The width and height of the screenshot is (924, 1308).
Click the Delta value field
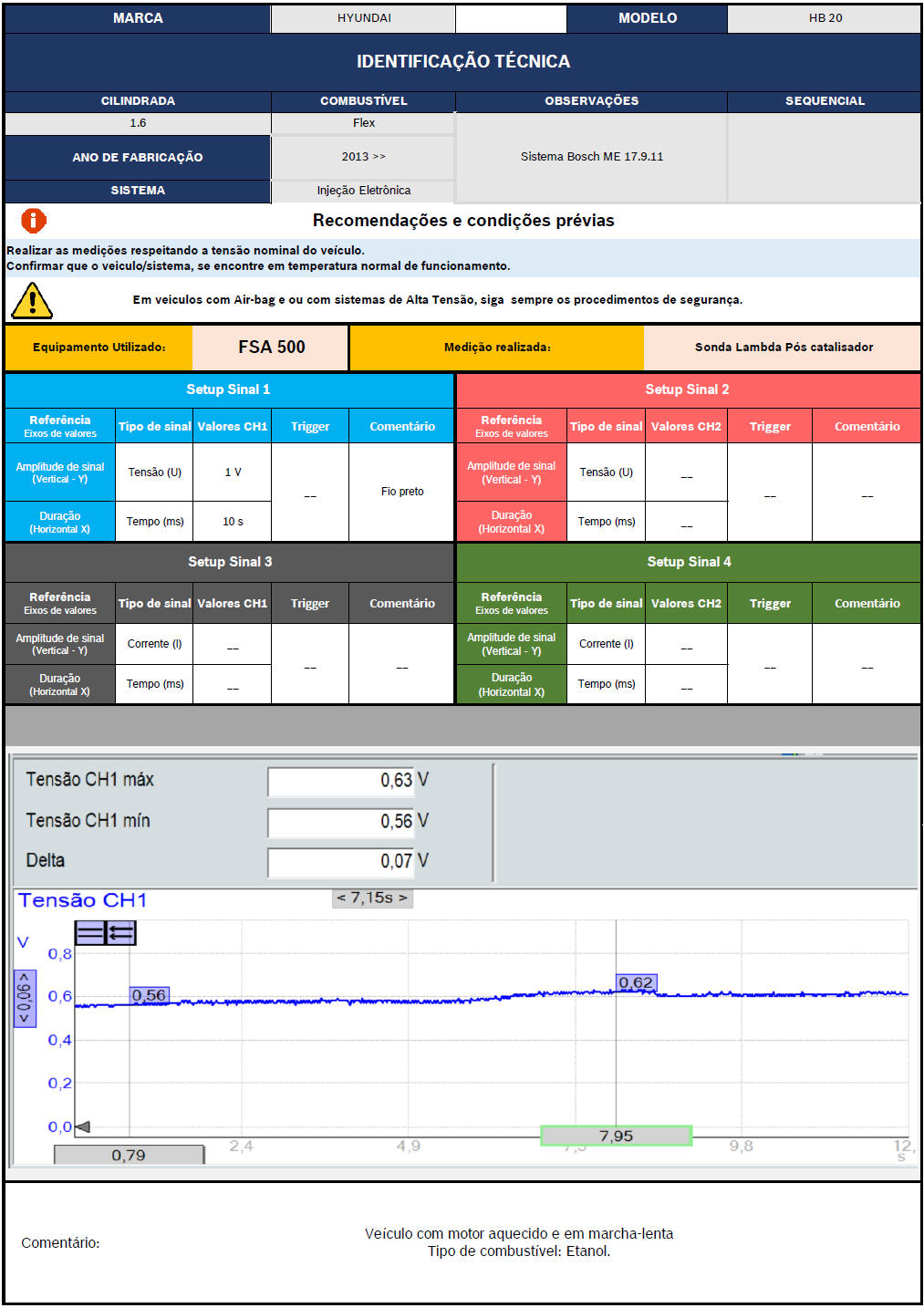pos(340,862)
